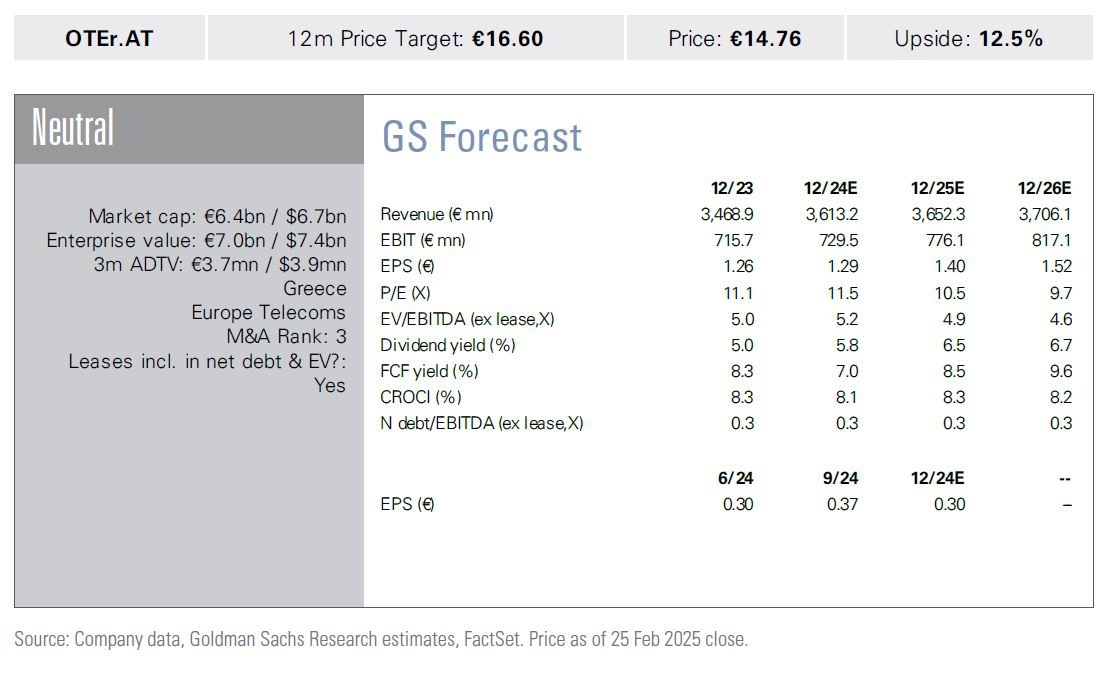Click the Revenue (€ mn) row label

pos(437,214)
